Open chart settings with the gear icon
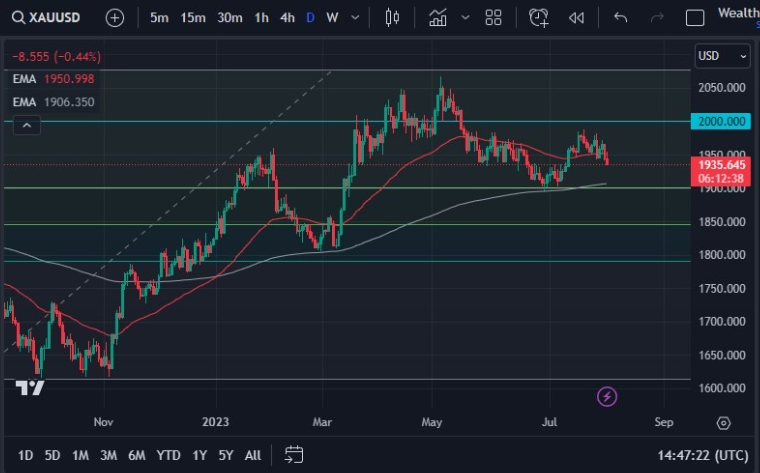Screen dimensions: 760x473 [723, 424]
